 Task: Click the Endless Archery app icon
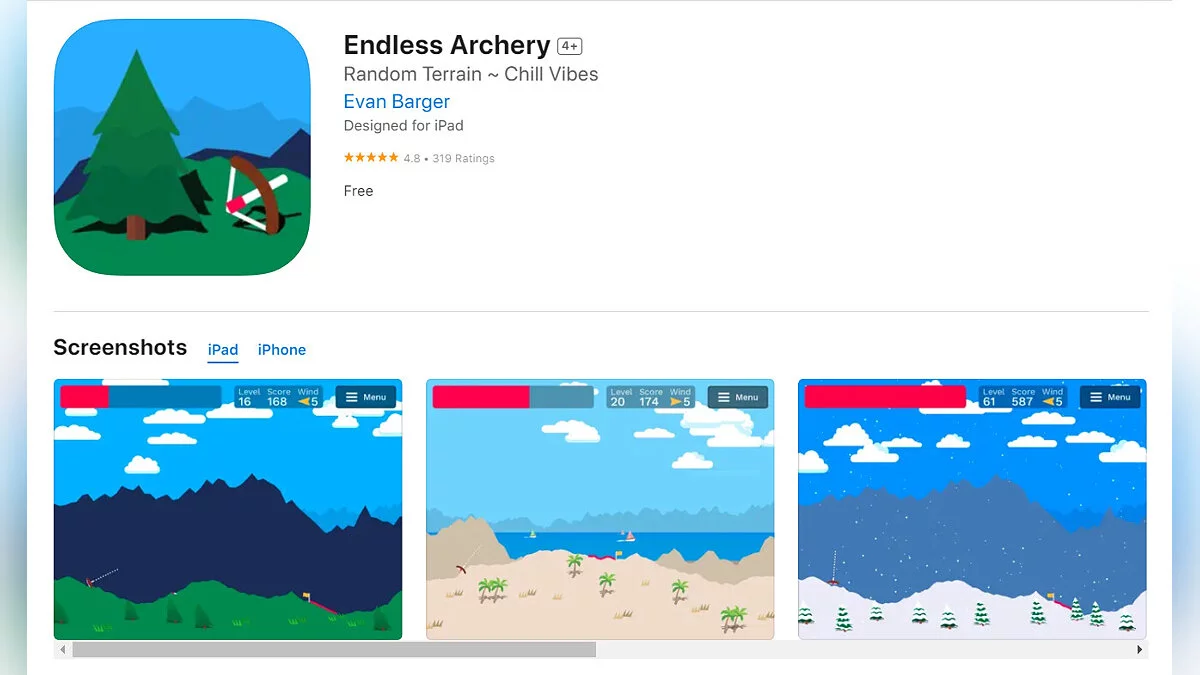pyautogui.click(x=182, y=147)
